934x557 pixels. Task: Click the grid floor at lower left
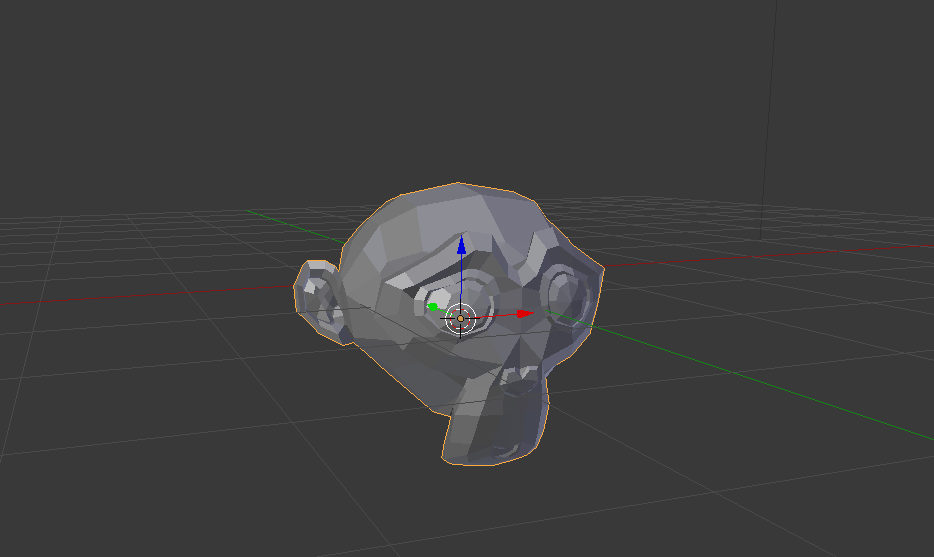coord(150,450)
